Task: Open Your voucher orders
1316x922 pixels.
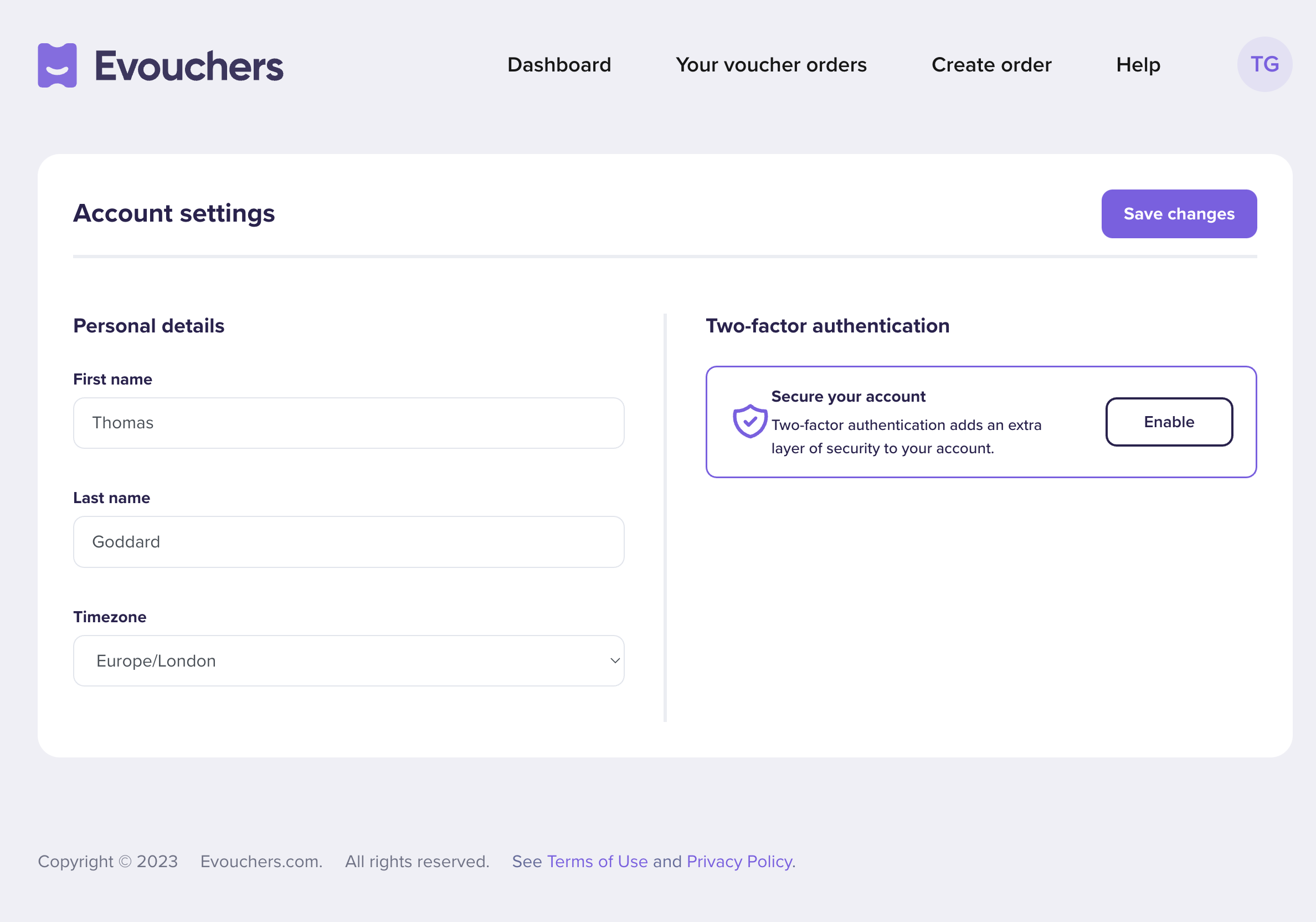Action: (x=771, y=65)
